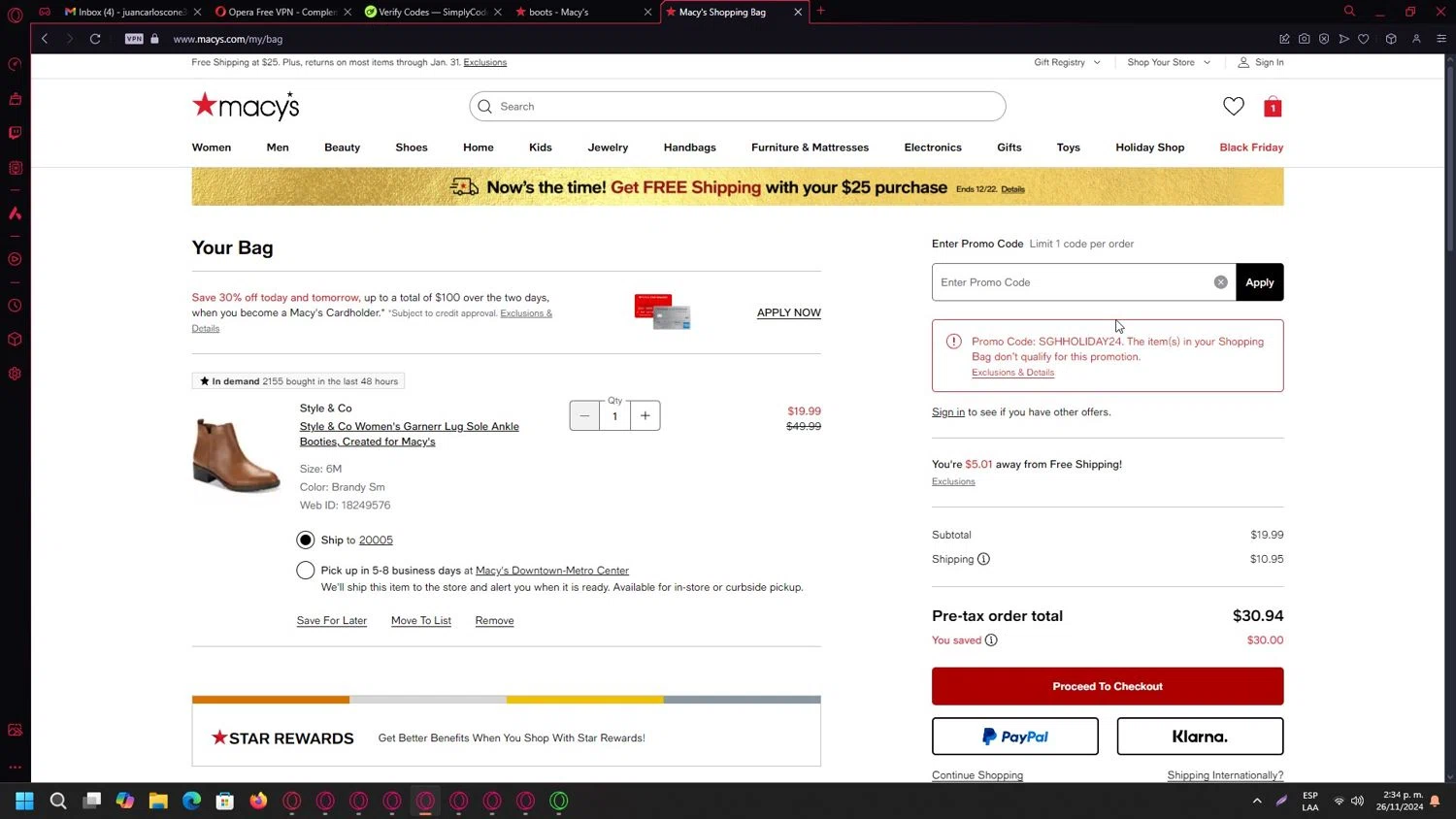
Task: Open File Explorer from taskbar
Action: coord(158,801)
